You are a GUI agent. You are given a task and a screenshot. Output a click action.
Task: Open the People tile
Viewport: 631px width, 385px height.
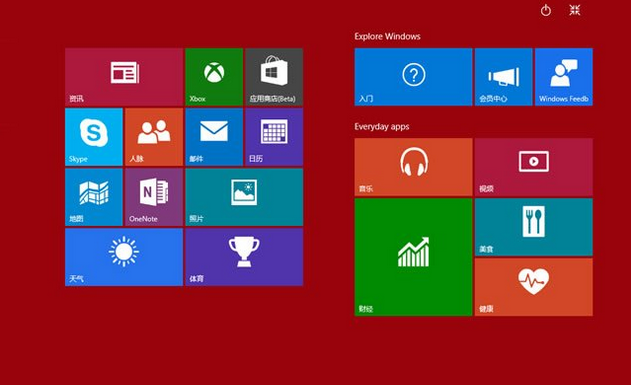154,137
